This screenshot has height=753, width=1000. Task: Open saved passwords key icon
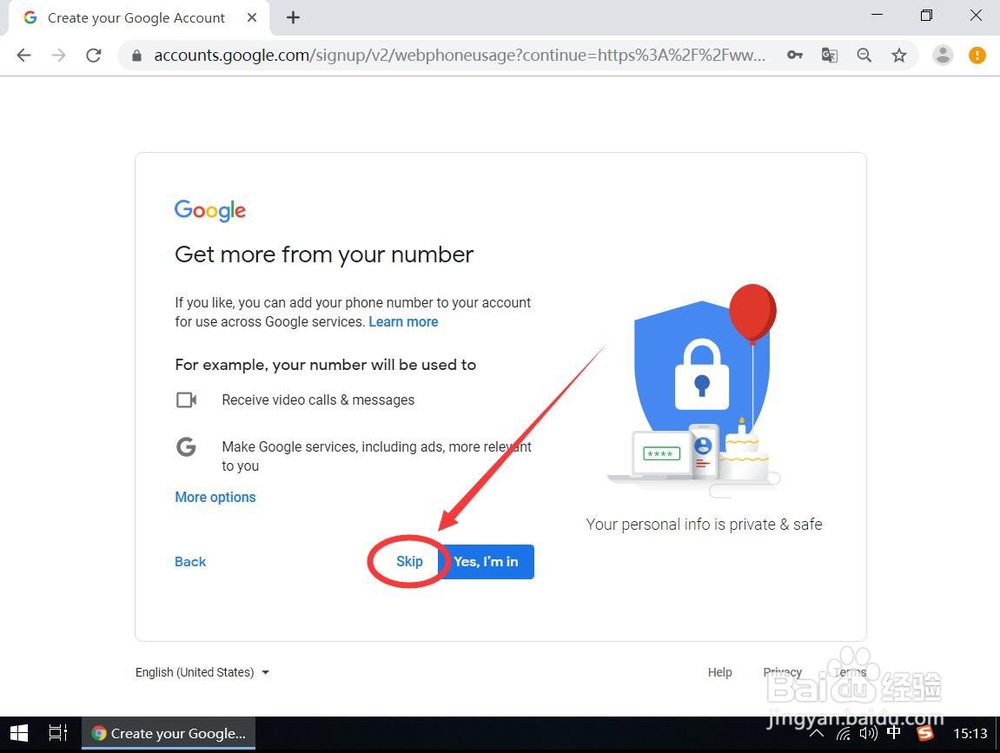click(795, 55)
